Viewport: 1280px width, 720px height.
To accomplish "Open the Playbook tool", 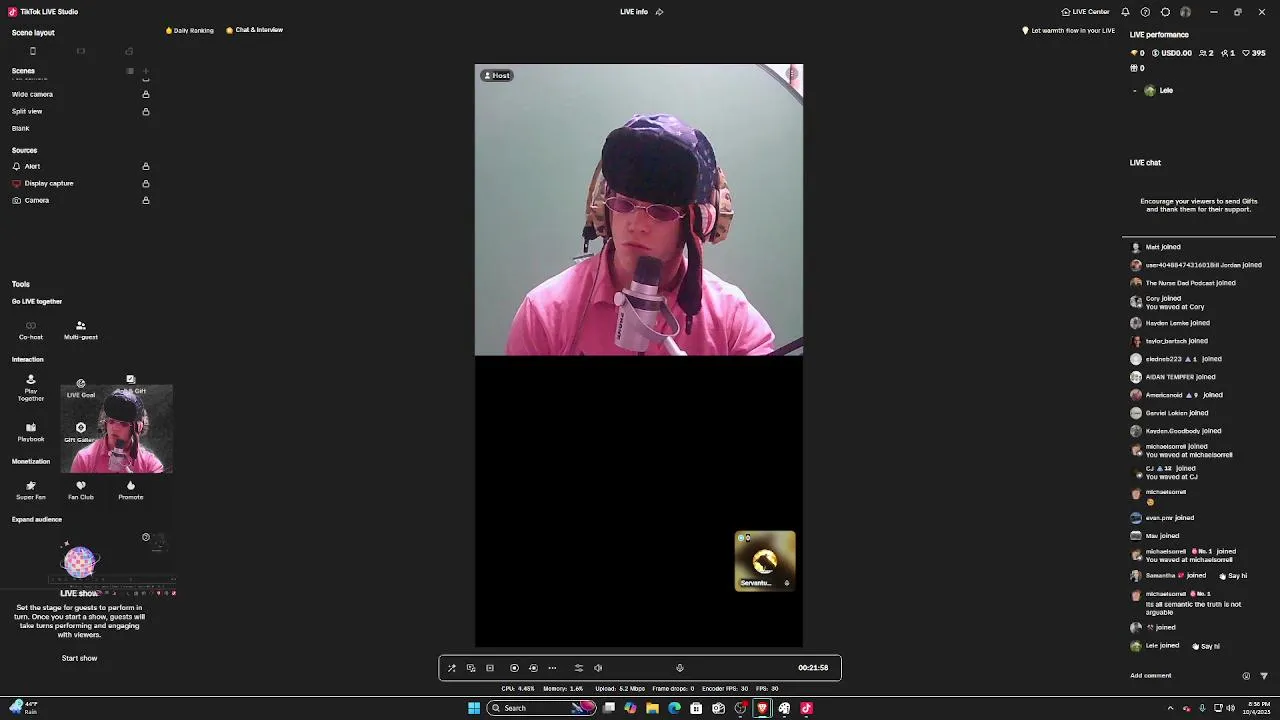I will click(31, 432).
